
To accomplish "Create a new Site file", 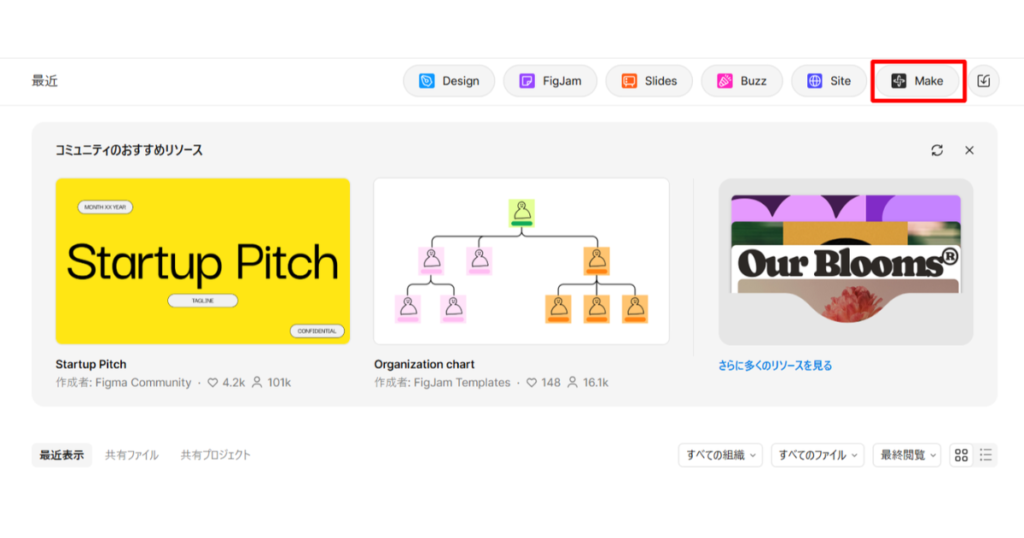I will (x=829, y=81).
